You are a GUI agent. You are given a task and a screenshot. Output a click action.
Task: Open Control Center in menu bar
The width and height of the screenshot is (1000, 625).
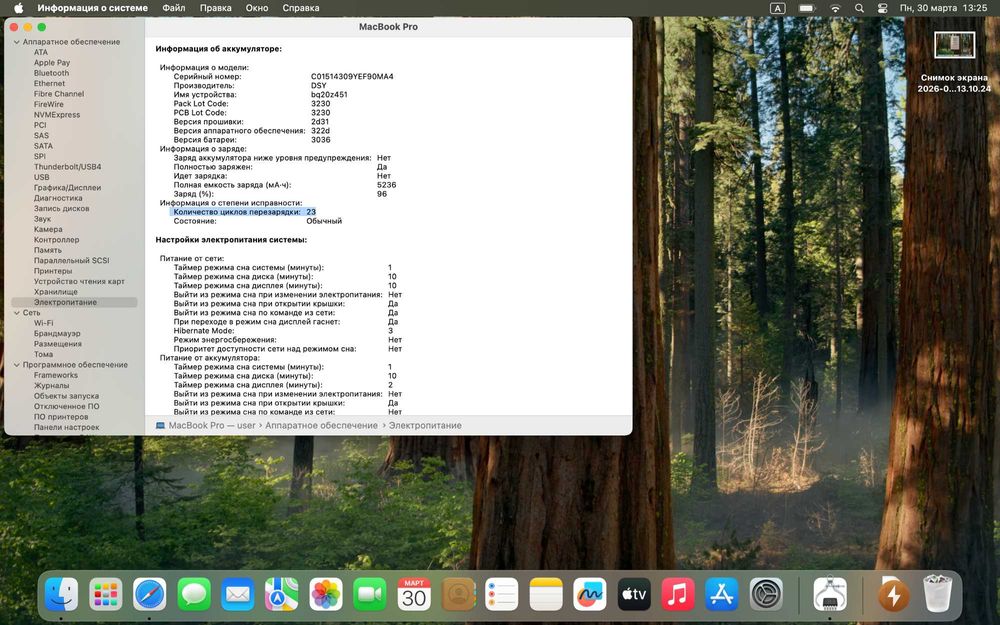883,8
